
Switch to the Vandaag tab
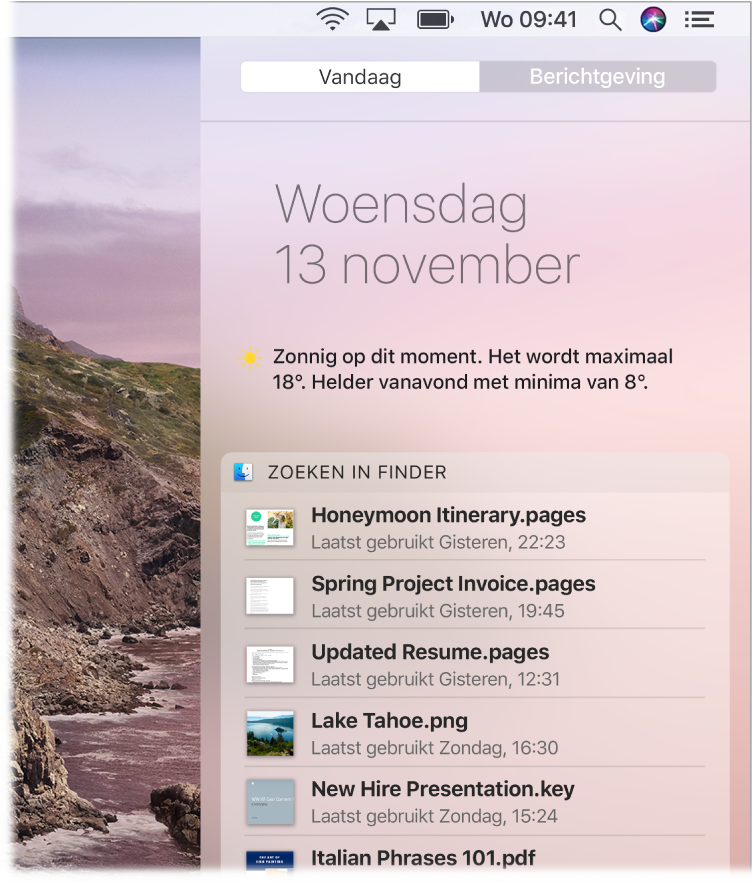pos(360,77)
